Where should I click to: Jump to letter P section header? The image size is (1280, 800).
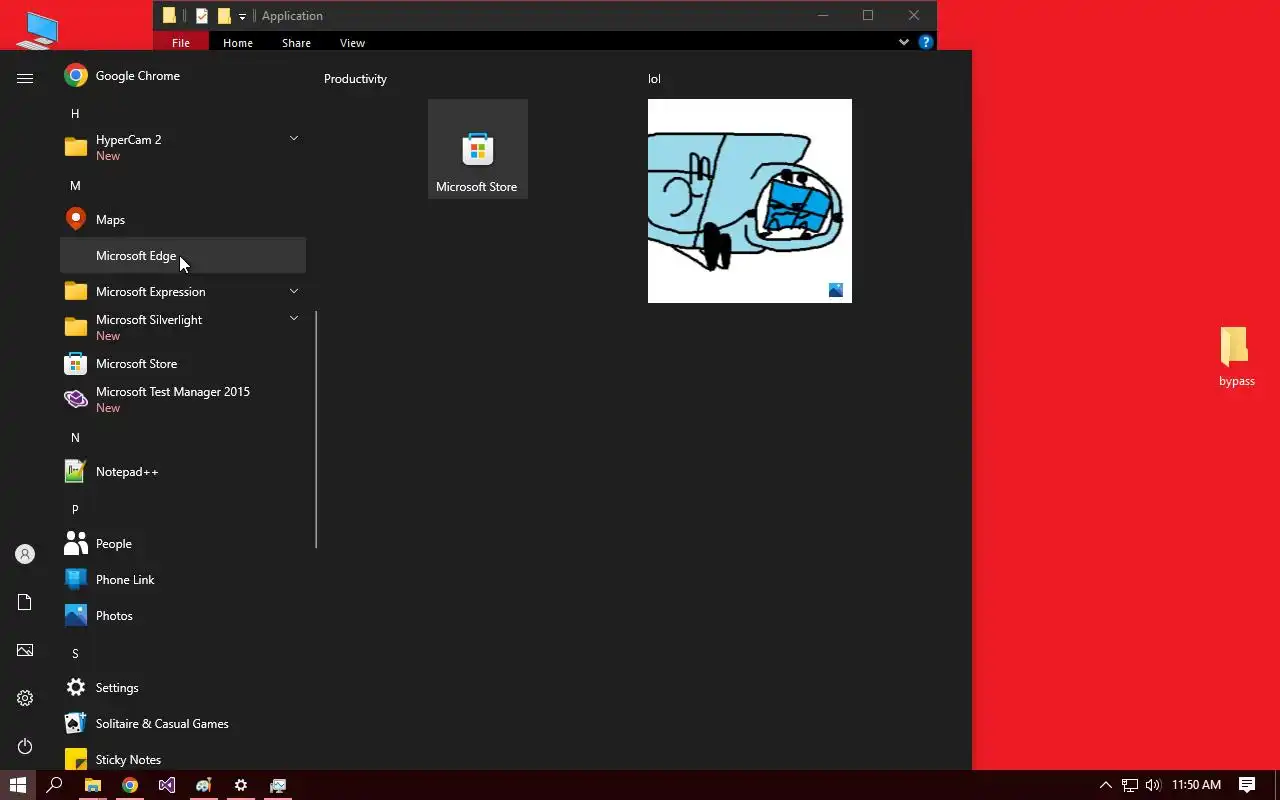point(75,510)
